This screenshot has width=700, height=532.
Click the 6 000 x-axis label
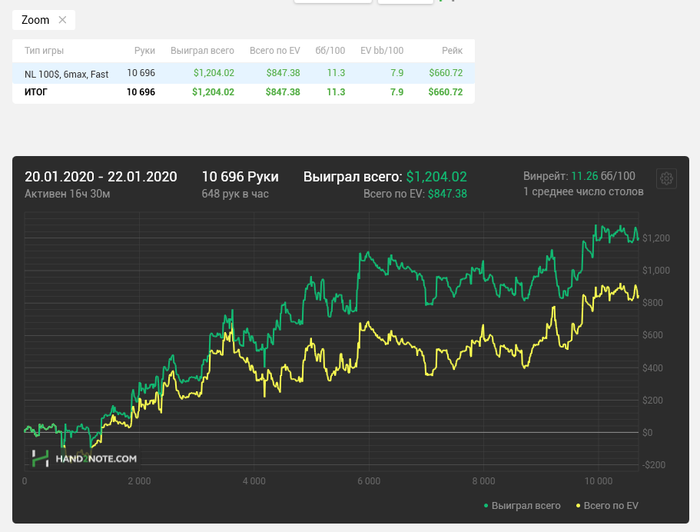pyautogui.click(x=369, y=481)
